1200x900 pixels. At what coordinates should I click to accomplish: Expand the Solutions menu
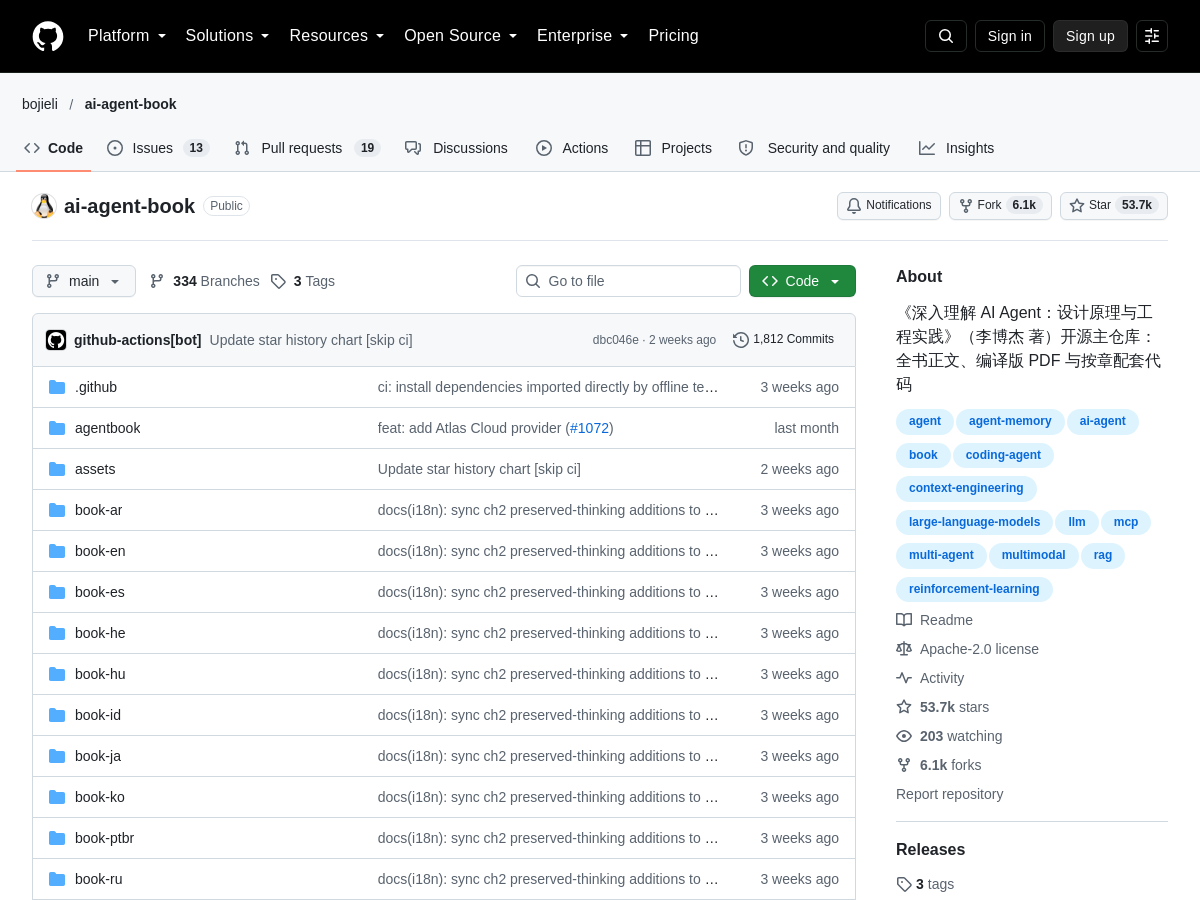[x=228, y=36]
